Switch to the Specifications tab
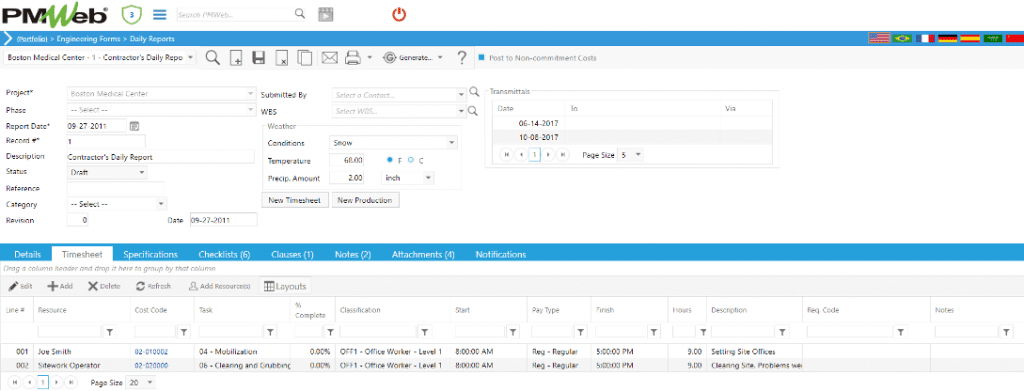 coord(150,254)
